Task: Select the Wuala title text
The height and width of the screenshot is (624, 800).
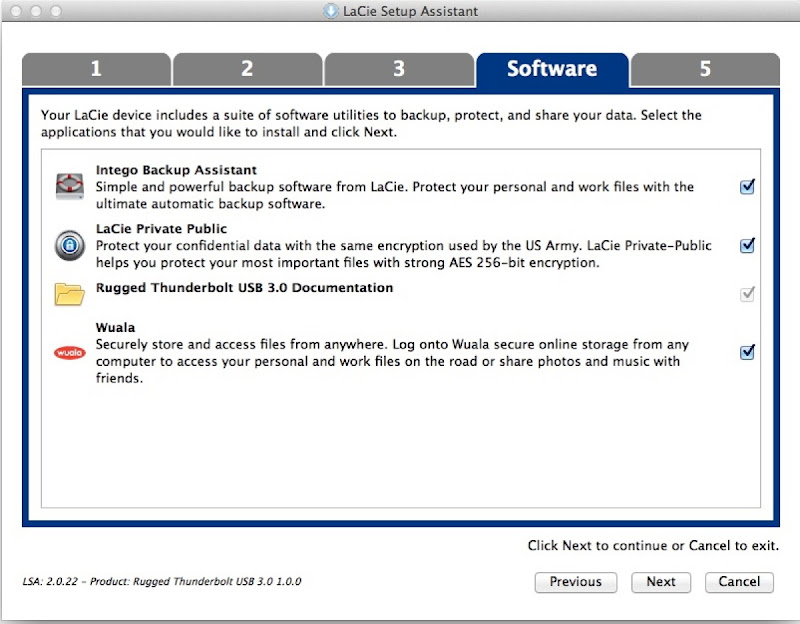Action: click(x=115, y=328)
